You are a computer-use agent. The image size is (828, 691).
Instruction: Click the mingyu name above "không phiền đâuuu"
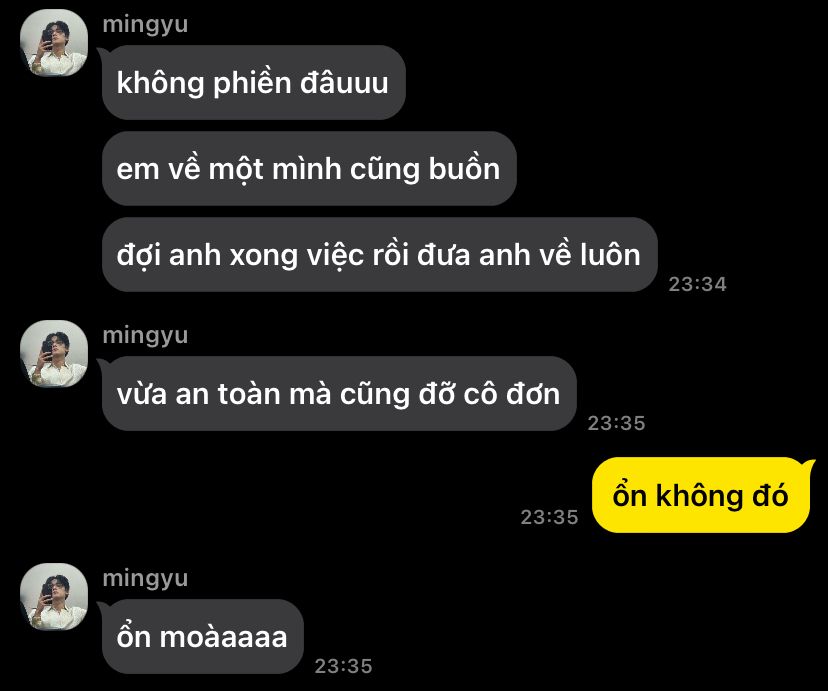pyautogui.click(x=145, y=25)
